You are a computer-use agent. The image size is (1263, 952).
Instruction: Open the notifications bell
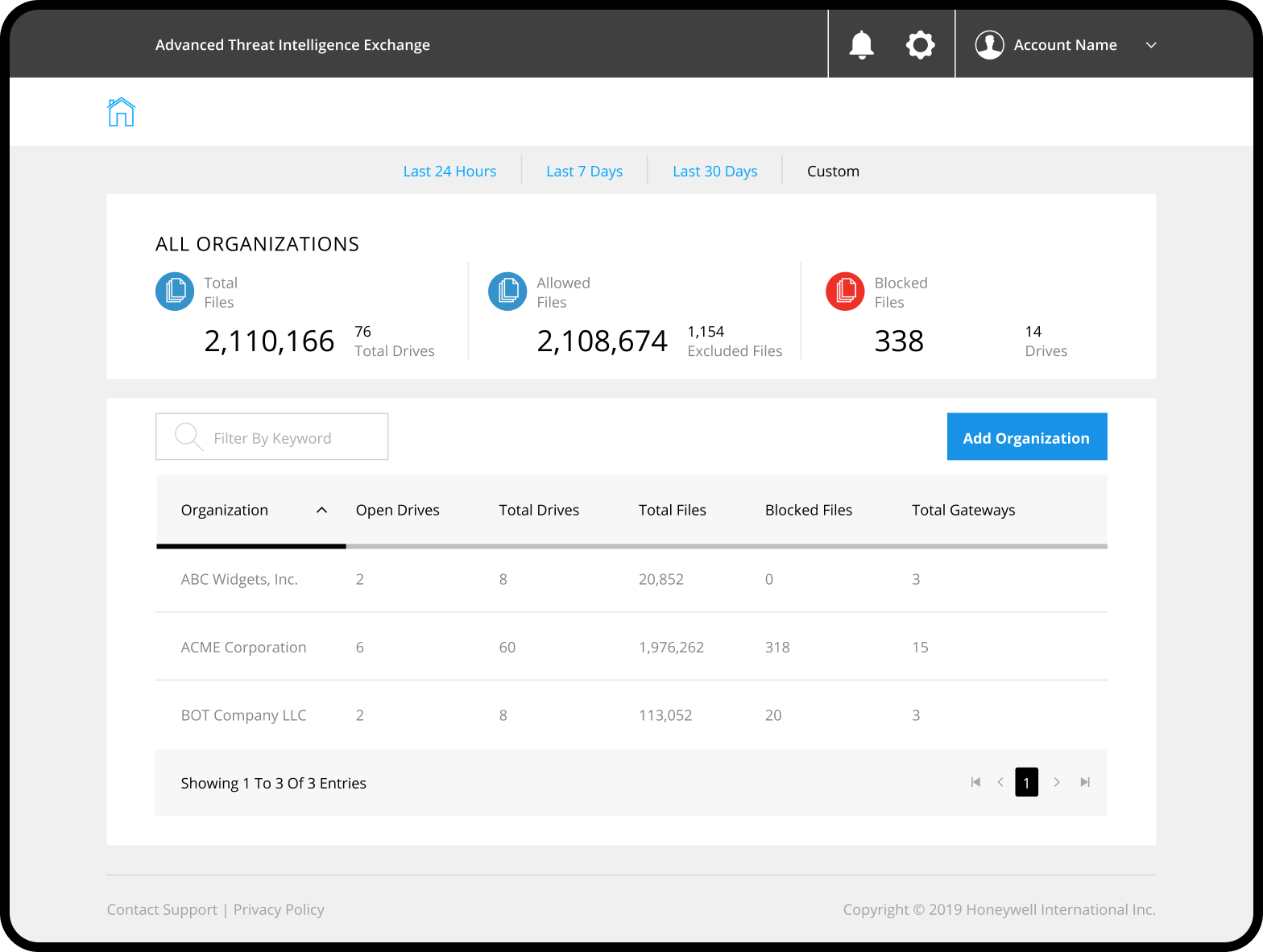click(x=861, y=45)
